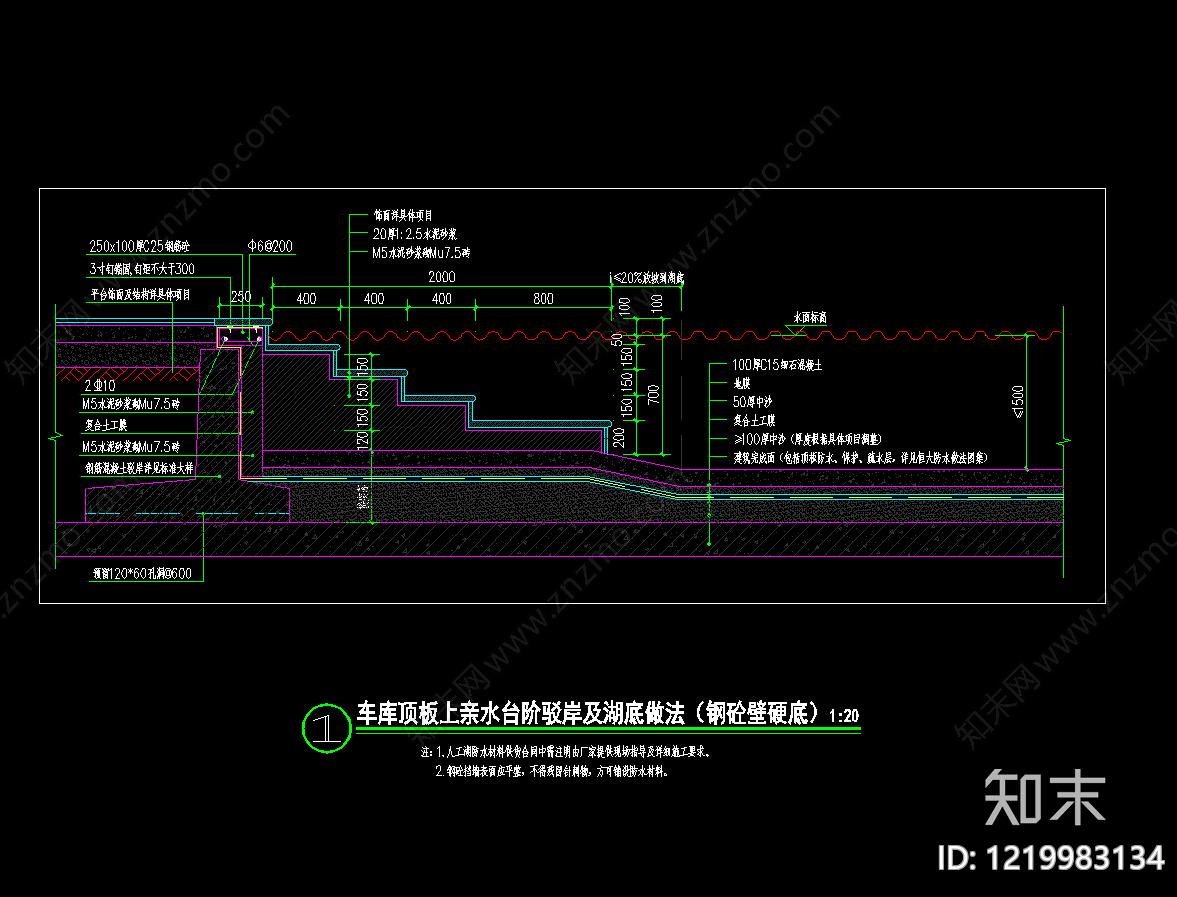Click the 平台饰面 platform finish annotation
This screenshot has width=1177, height=897.
coord(140,294)
